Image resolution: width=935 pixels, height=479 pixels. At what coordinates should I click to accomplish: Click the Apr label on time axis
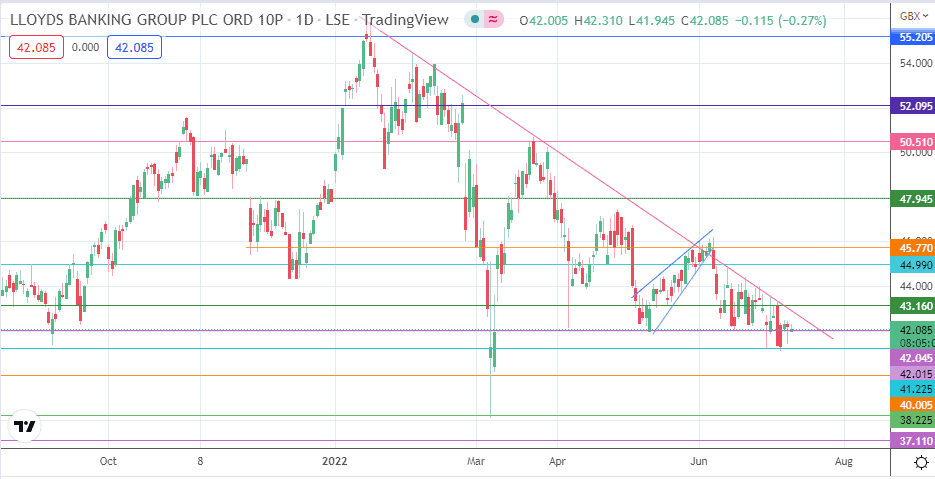[557, 461]
